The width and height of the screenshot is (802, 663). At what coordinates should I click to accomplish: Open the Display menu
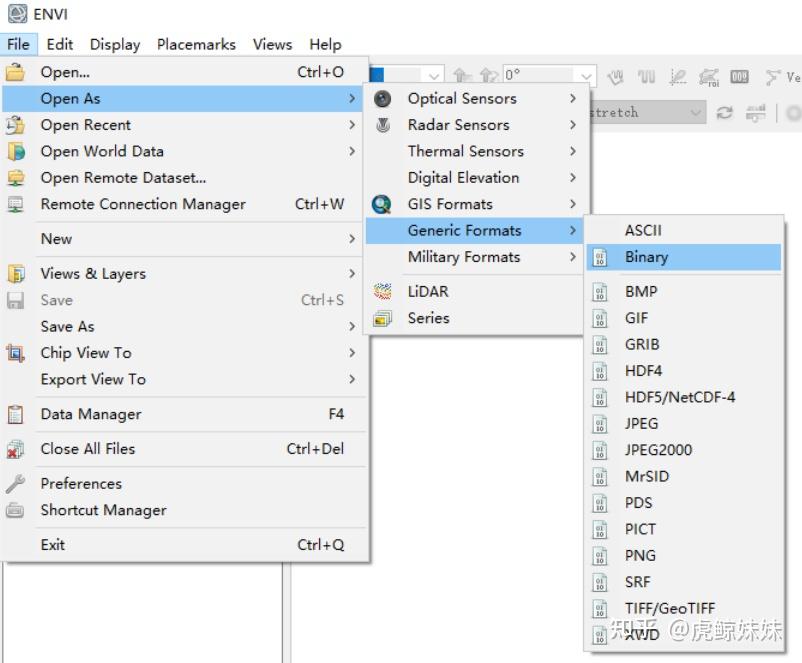point(115,45)
